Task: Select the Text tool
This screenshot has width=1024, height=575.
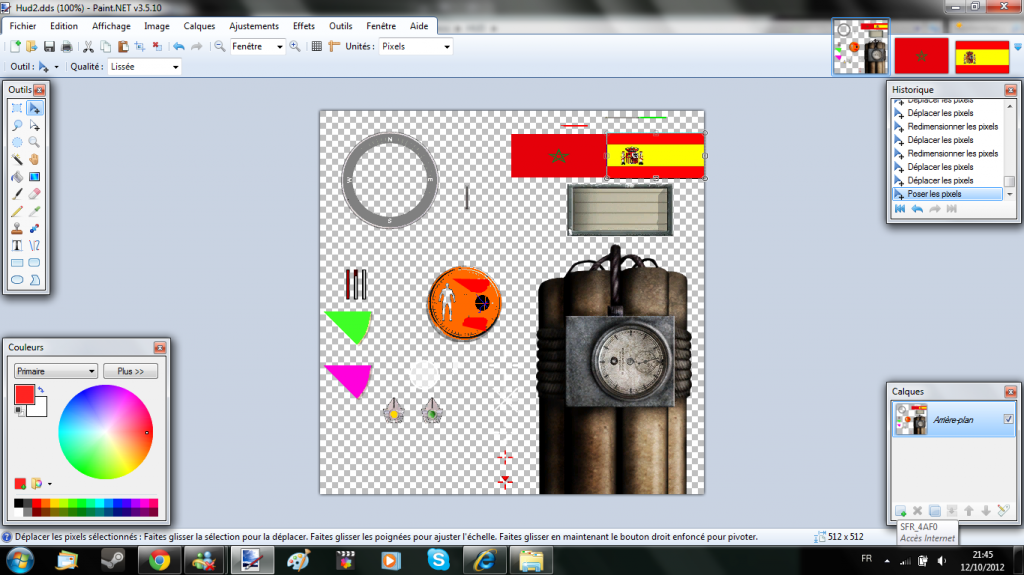Action: point(17,246)
